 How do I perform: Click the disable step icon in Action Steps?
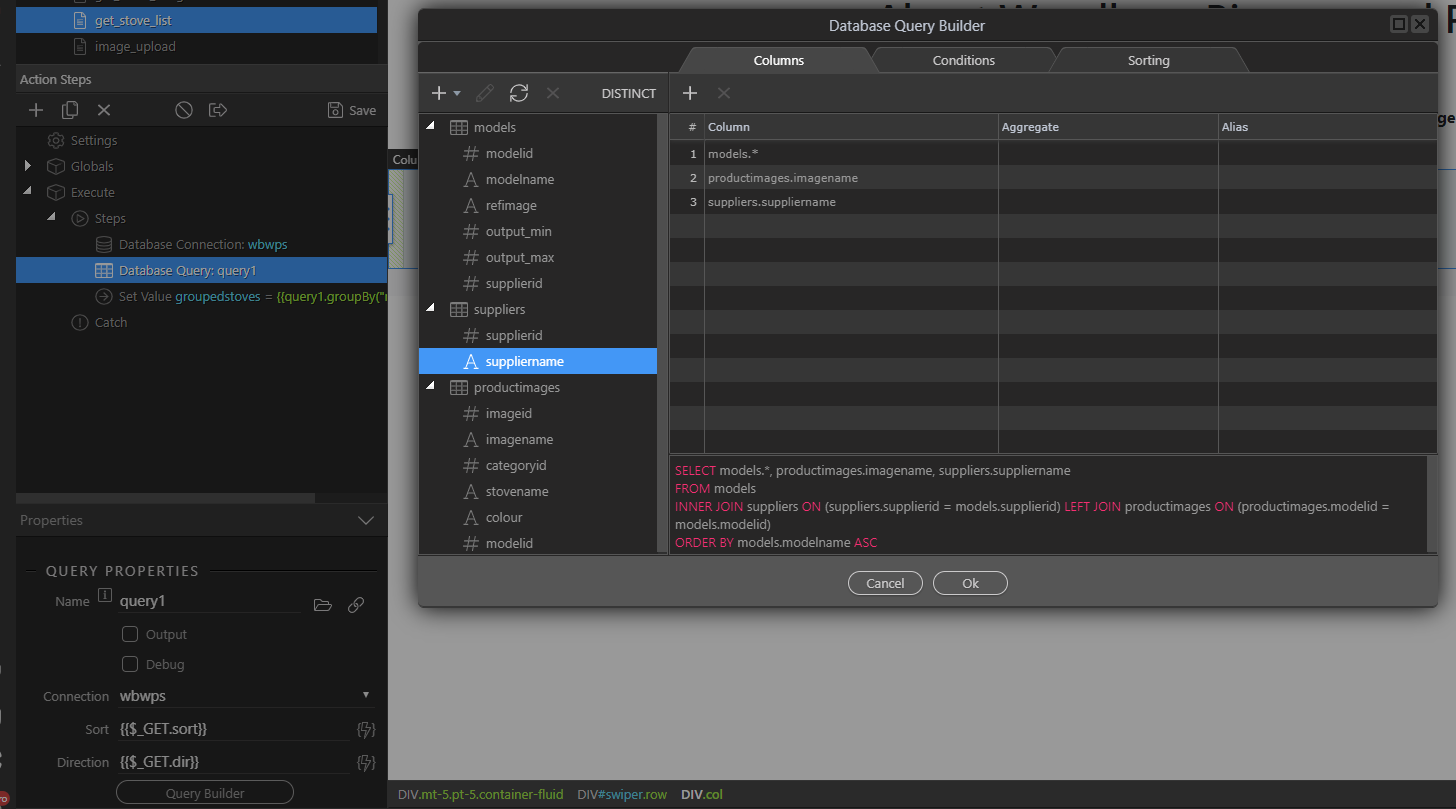[x=184, y=110]
